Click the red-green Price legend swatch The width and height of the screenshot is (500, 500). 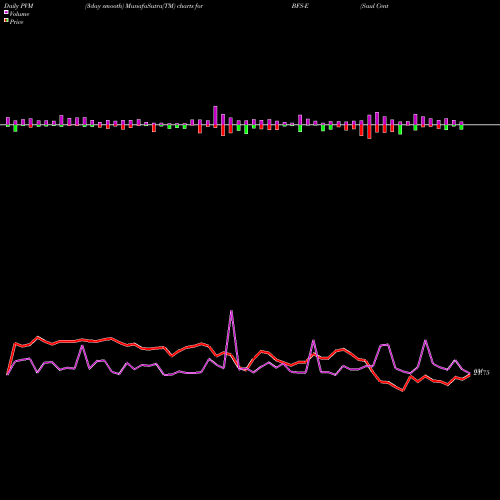[x=6, y=21]
